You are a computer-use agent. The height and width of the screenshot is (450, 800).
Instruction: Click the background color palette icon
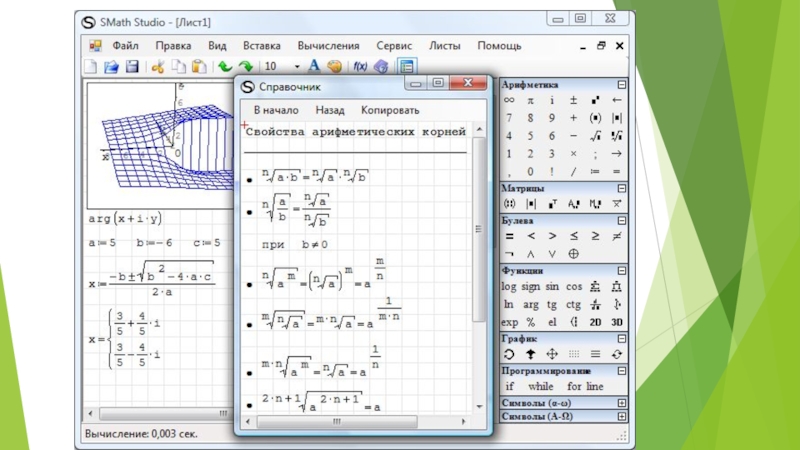(334, 66)
